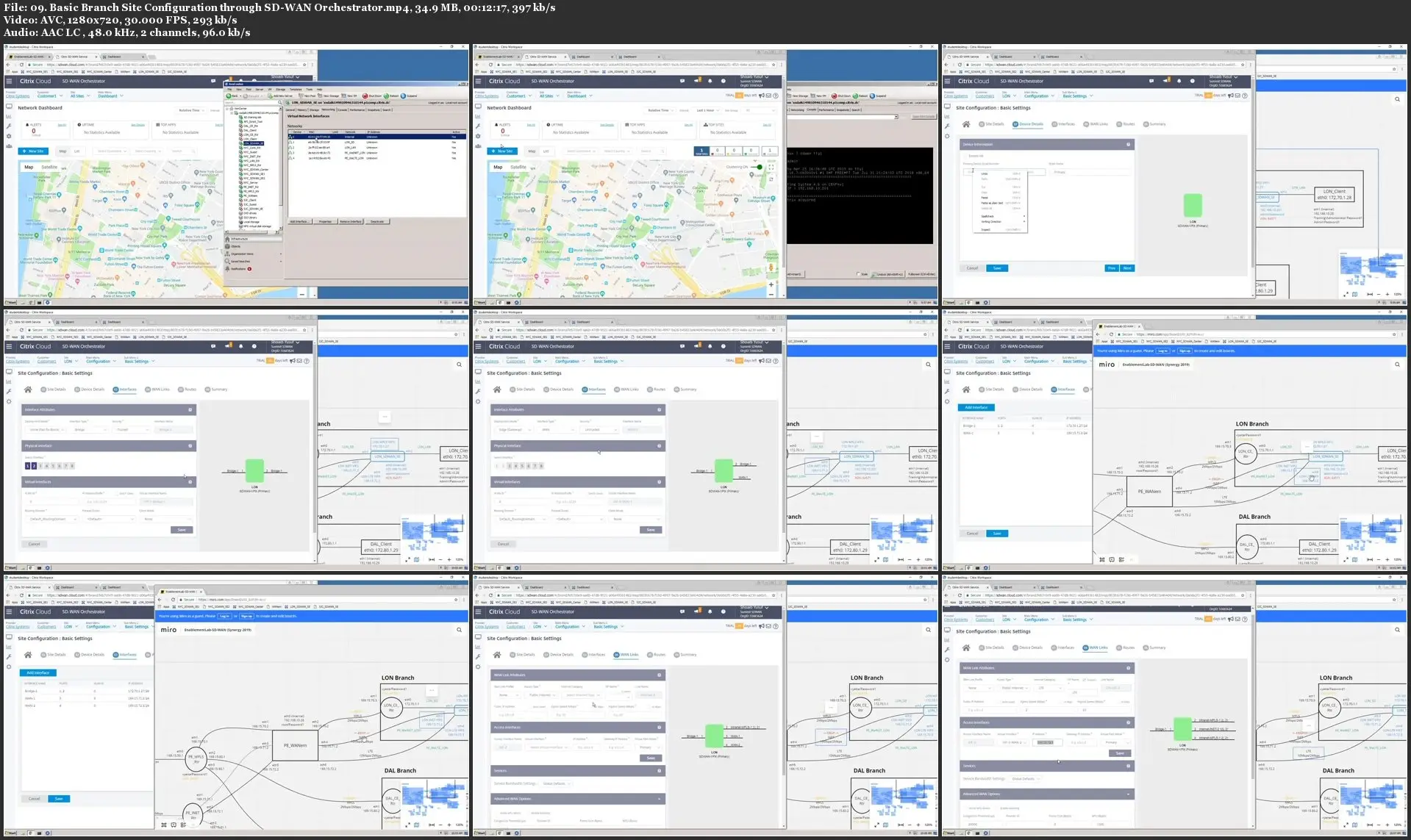1411x840 pixels.
Task: In fifth thumbnail, toggle physical interface 5
Action: (522, 466)
